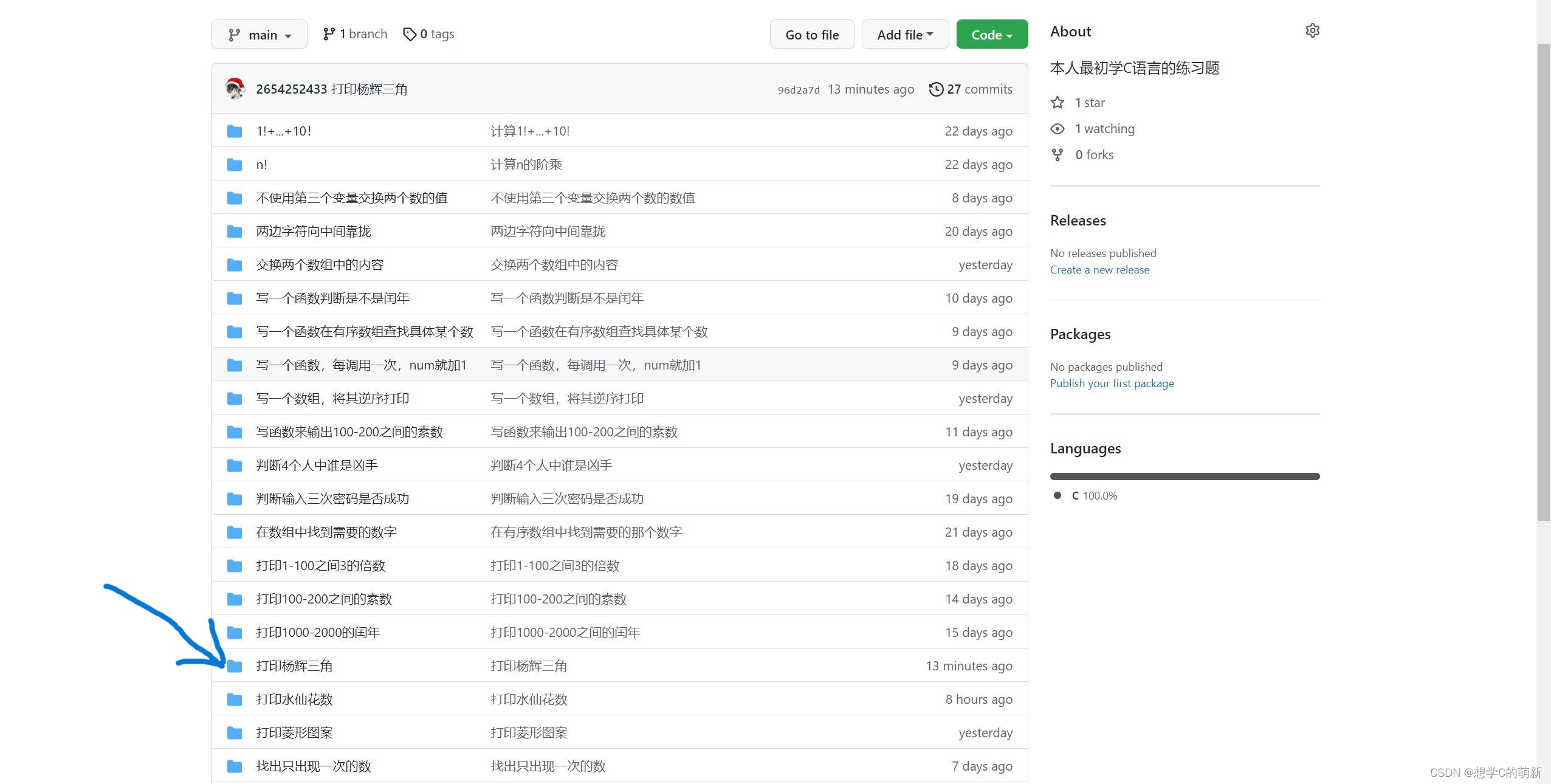Open the main branch dropdown
Image resolution: width=1551 pixels, height=784 pixels.
click(260, 35)
